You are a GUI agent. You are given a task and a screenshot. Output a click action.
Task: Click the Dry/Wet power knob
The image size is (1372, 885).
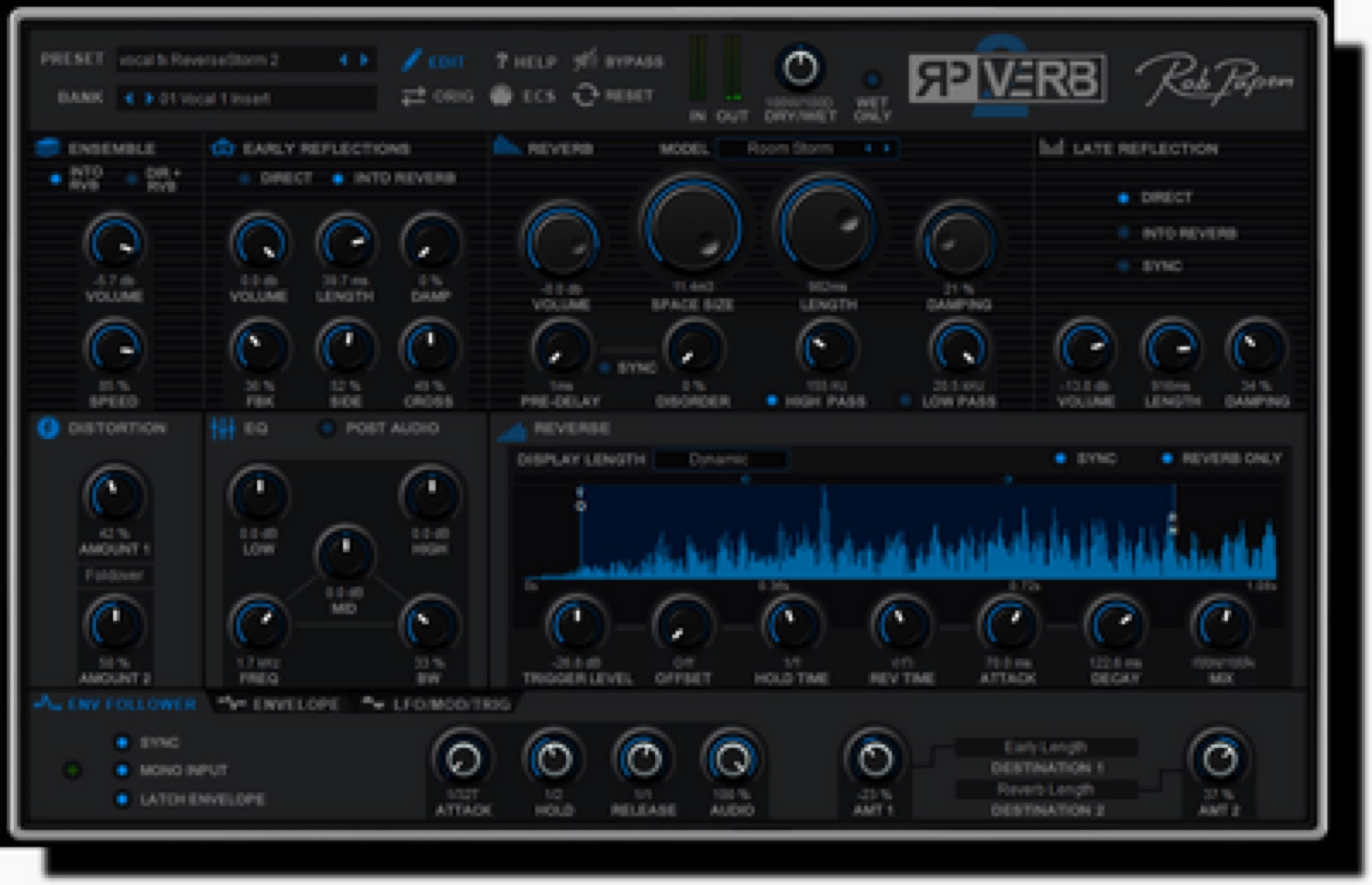(x=800, y=67)
